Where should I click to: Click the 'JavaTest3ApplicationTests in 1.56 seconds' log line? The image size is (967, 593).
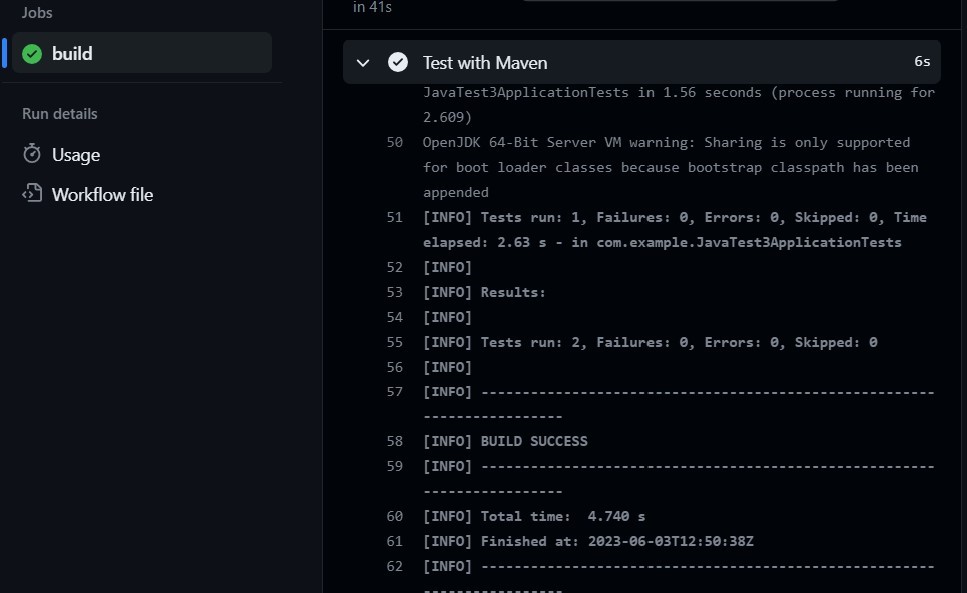679,105
